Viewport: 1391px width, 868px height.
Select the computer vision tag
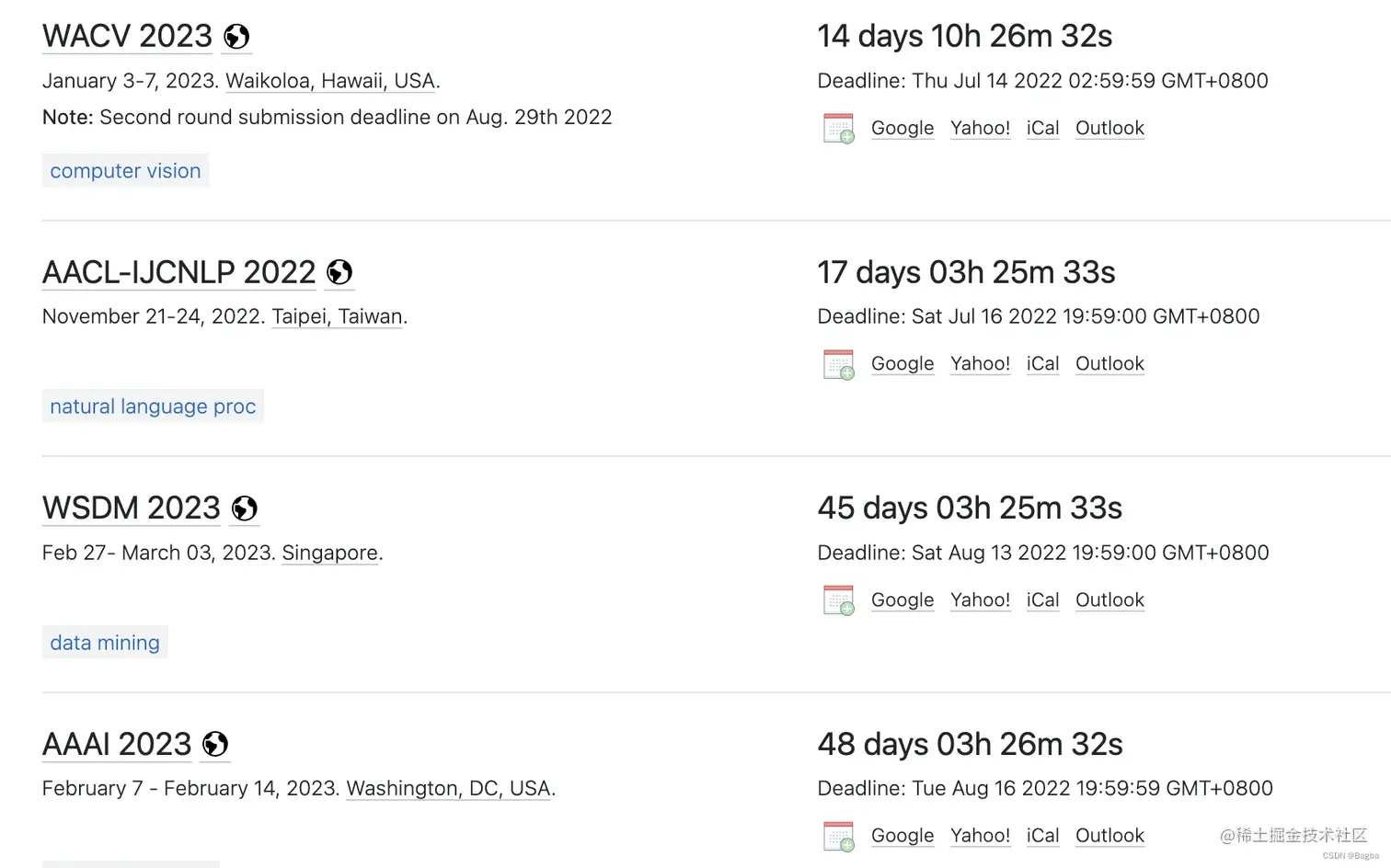125,171
